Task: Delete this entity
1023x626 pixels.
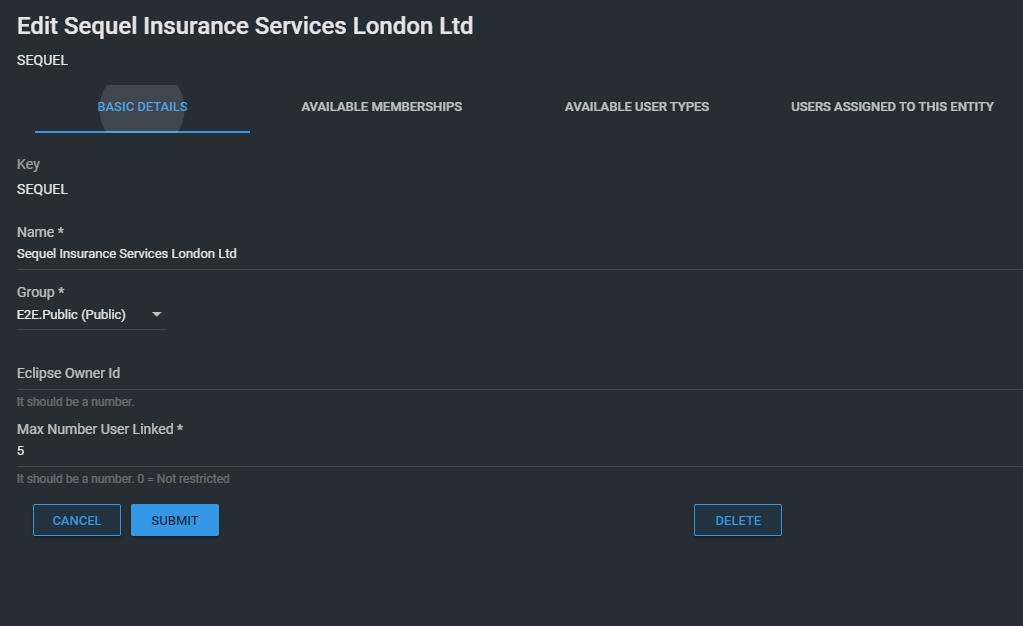Action: [x=738, y=520]
